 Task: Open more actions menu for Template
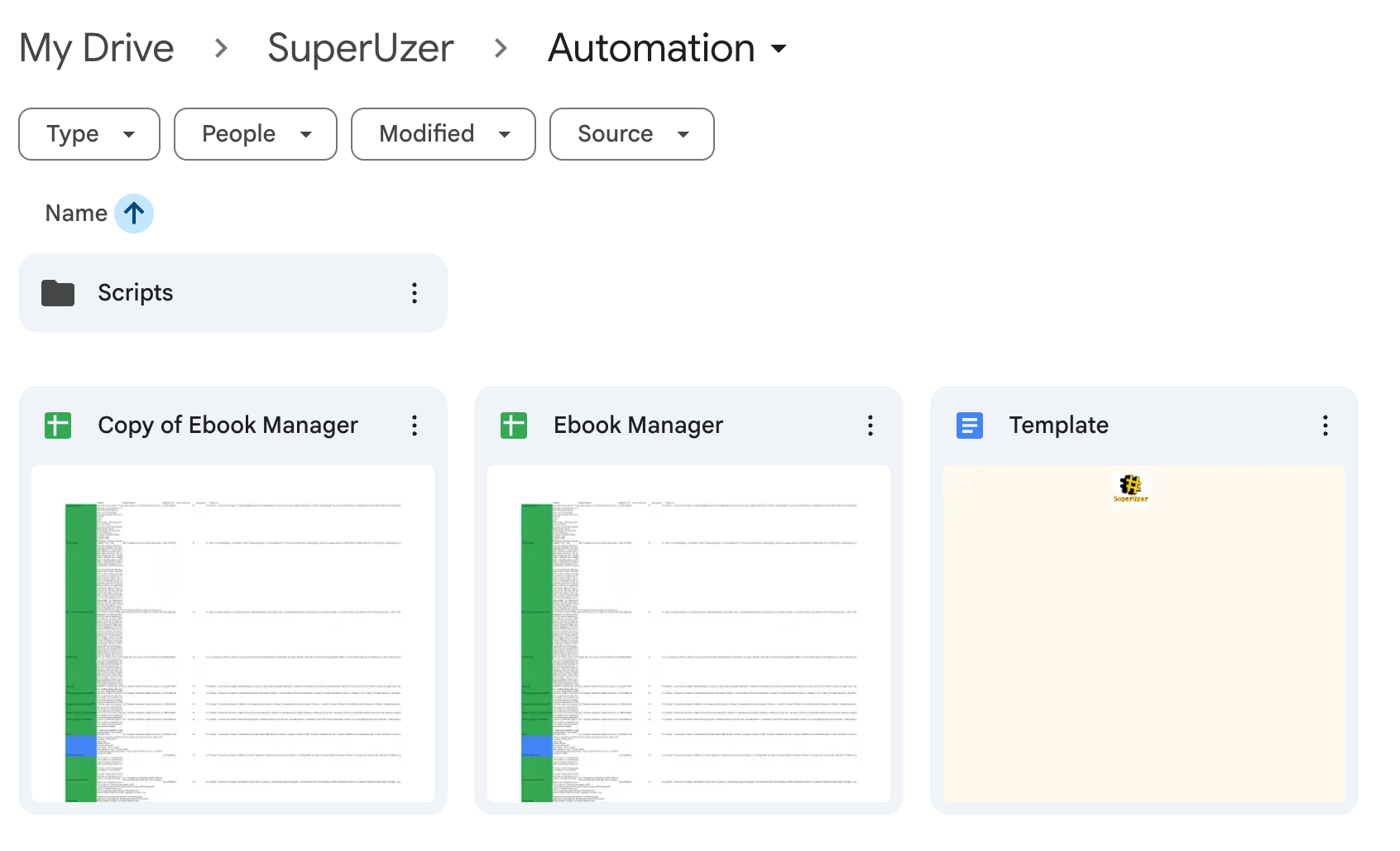1325,425
